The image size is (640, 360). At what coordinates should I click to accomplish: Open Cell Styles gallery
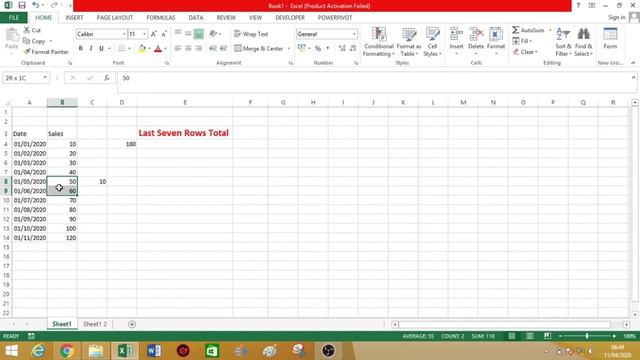click(x=432, y=42)
